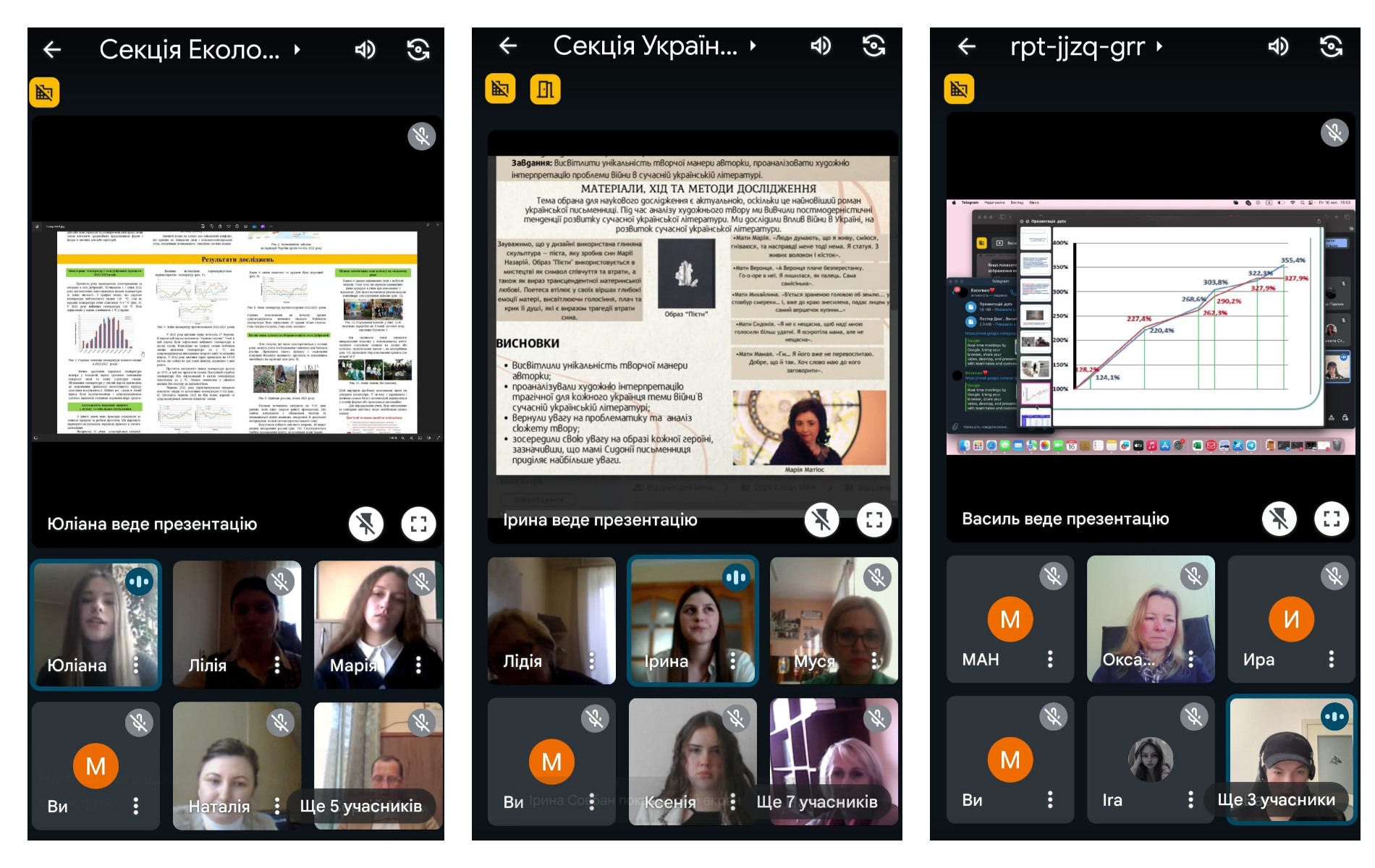Open options menu for Лідія tile
Image resolution: width=1375 pixels, height=868 pixels.
[x=592, y=660]
